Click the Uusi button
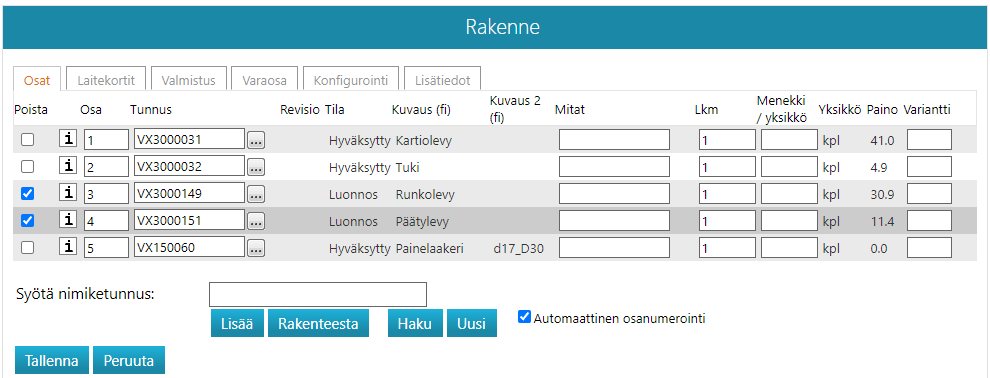Image resolution: width=990 pixels, height=378 pixels. (x=472, y=324)
